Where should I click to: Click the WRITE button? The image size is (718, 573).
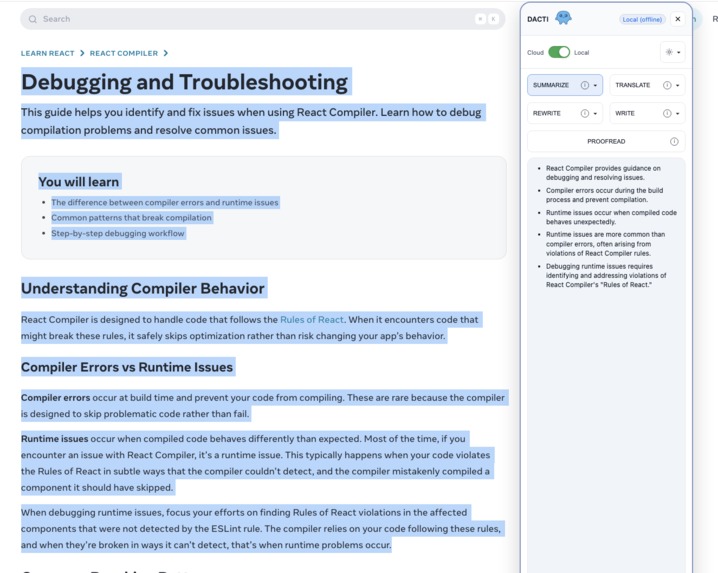(x=647, y=114)
